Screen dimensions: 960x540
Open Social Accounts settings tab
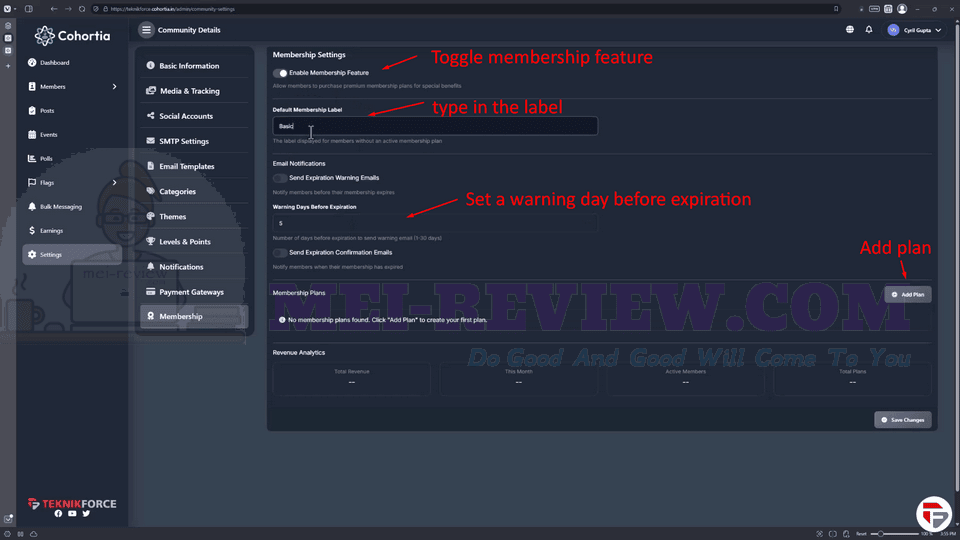coord(194,116)
